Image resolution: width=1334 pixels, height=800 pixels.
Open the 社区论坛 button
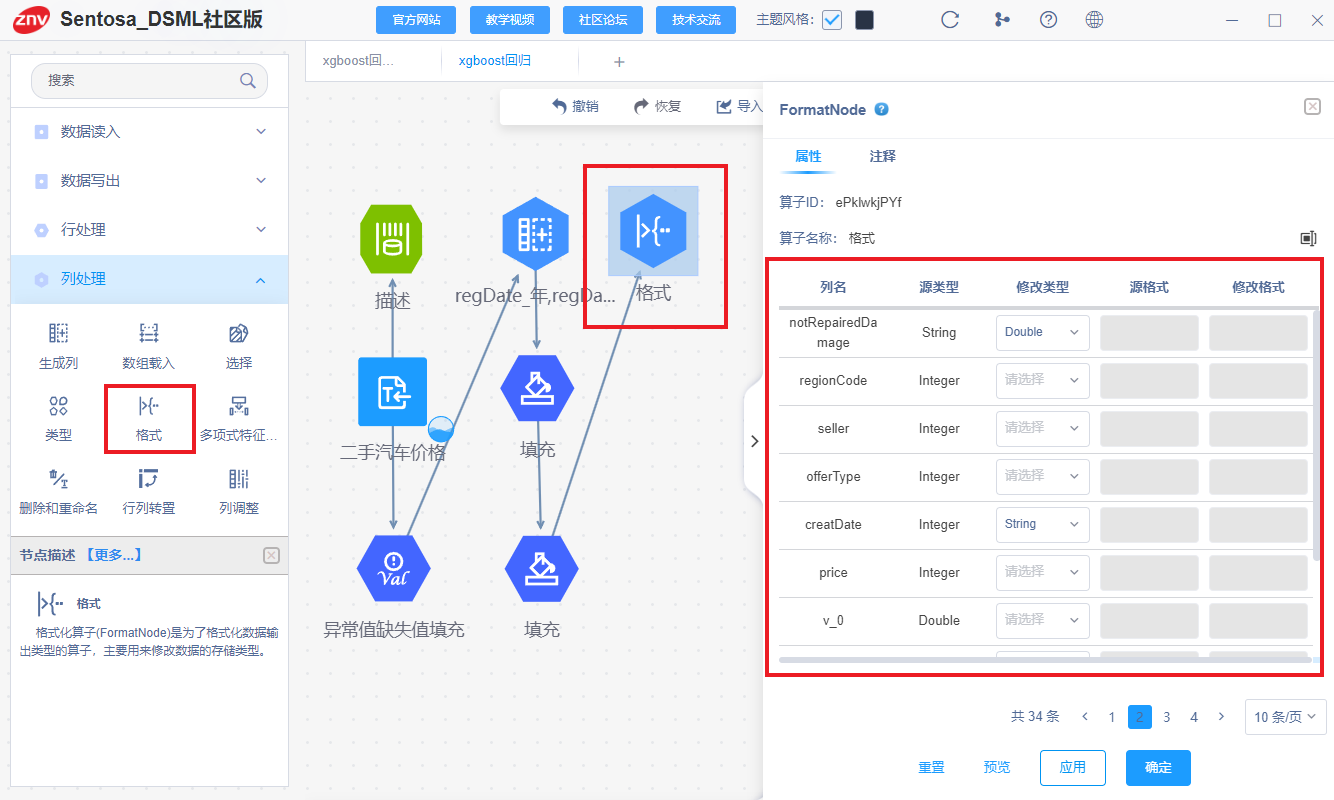(x=603, y=20)
